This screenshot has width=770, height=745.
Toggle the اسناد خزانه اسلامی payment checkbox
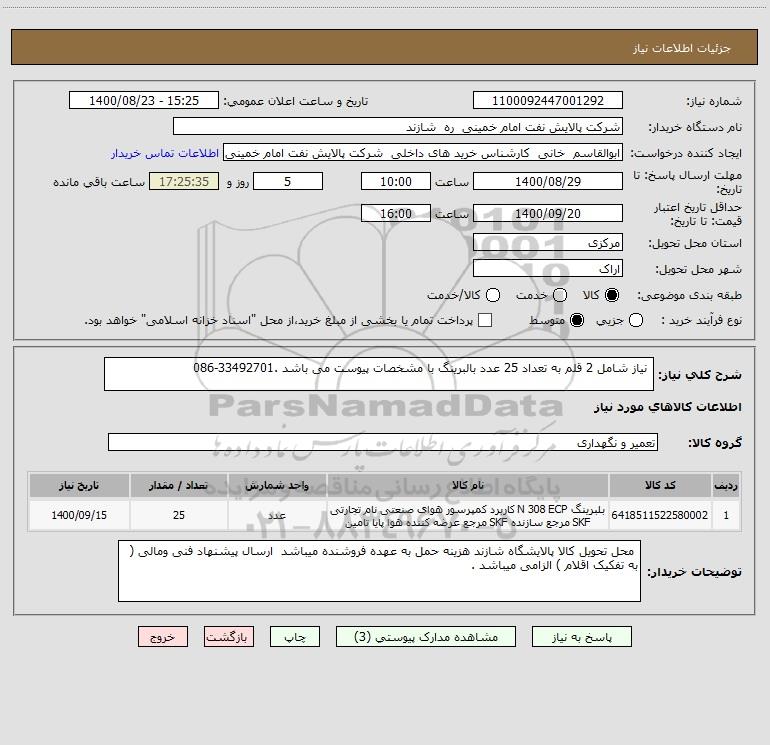pos(485,320)
